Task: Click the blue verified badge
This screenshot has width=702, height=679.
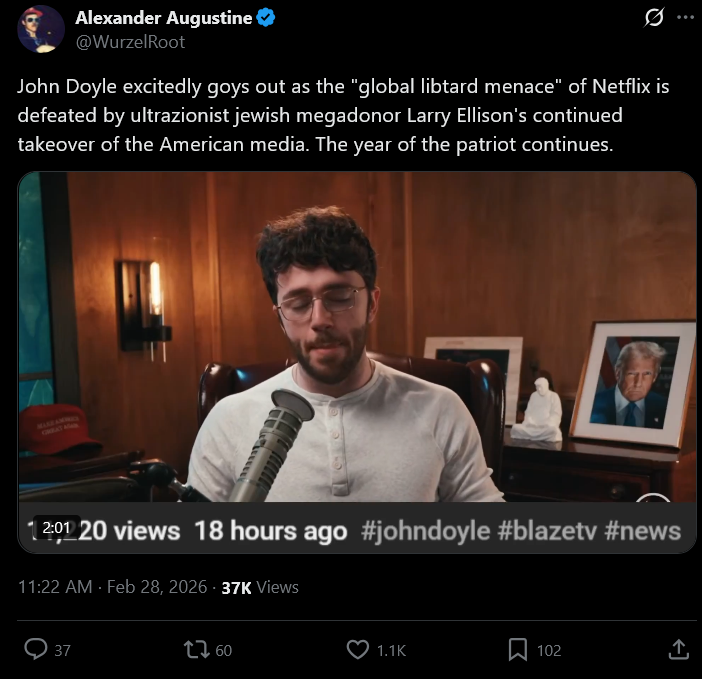Action: point(266,18)
